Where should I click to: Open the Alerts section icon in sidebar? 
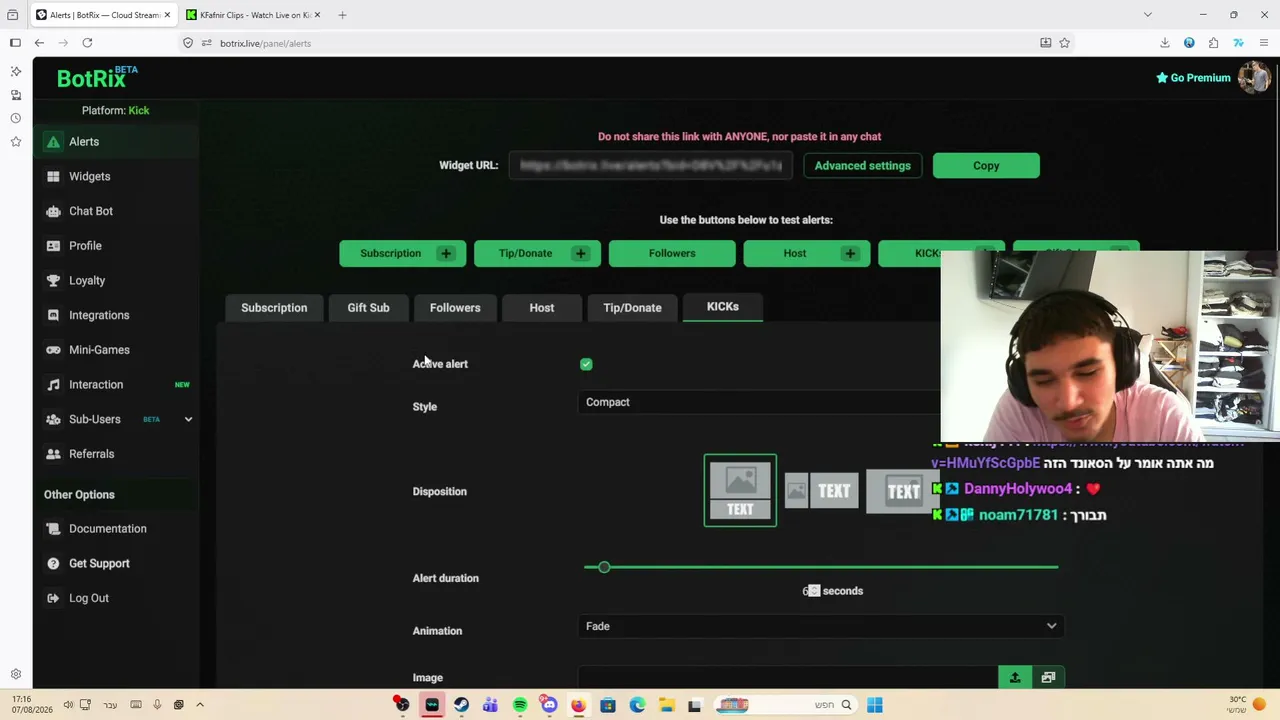[53, 142]
